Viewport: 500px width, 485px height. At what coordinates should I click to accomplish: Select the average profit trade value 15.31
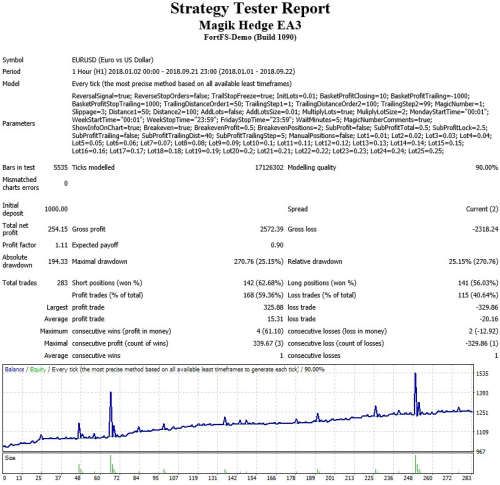tap(275, 319)
